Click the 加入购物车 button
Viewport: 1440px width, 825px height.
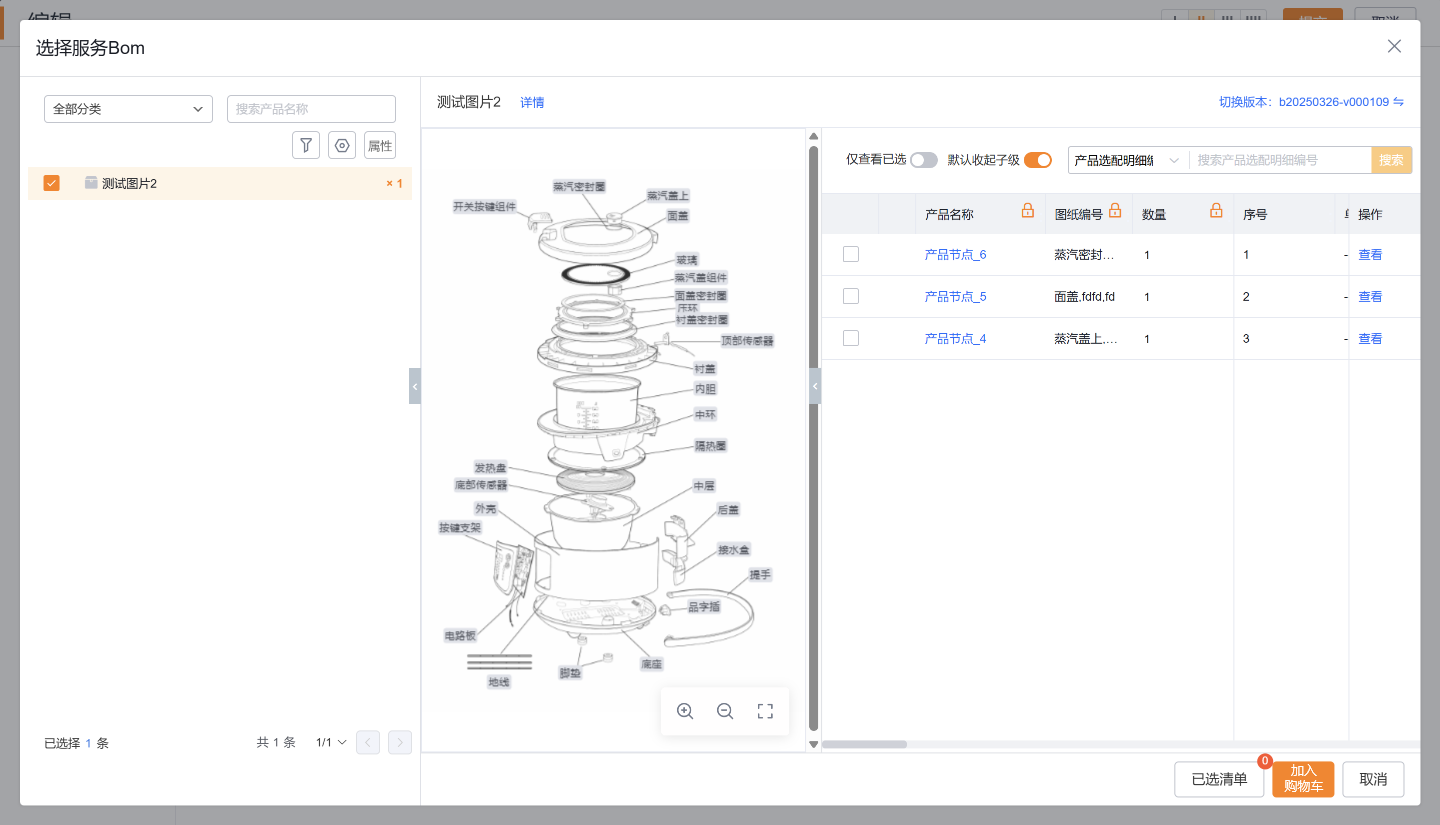pyautogui.click(x=1303, y=779)
